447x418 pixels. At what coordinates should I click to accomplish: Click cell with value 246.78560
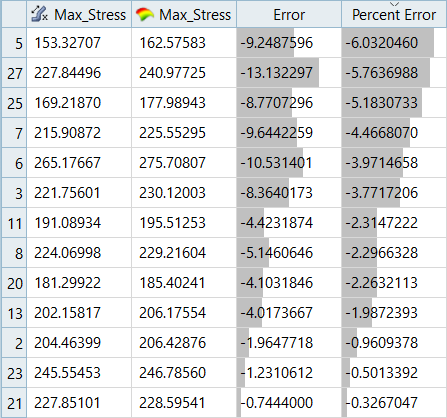click(184, 373)
